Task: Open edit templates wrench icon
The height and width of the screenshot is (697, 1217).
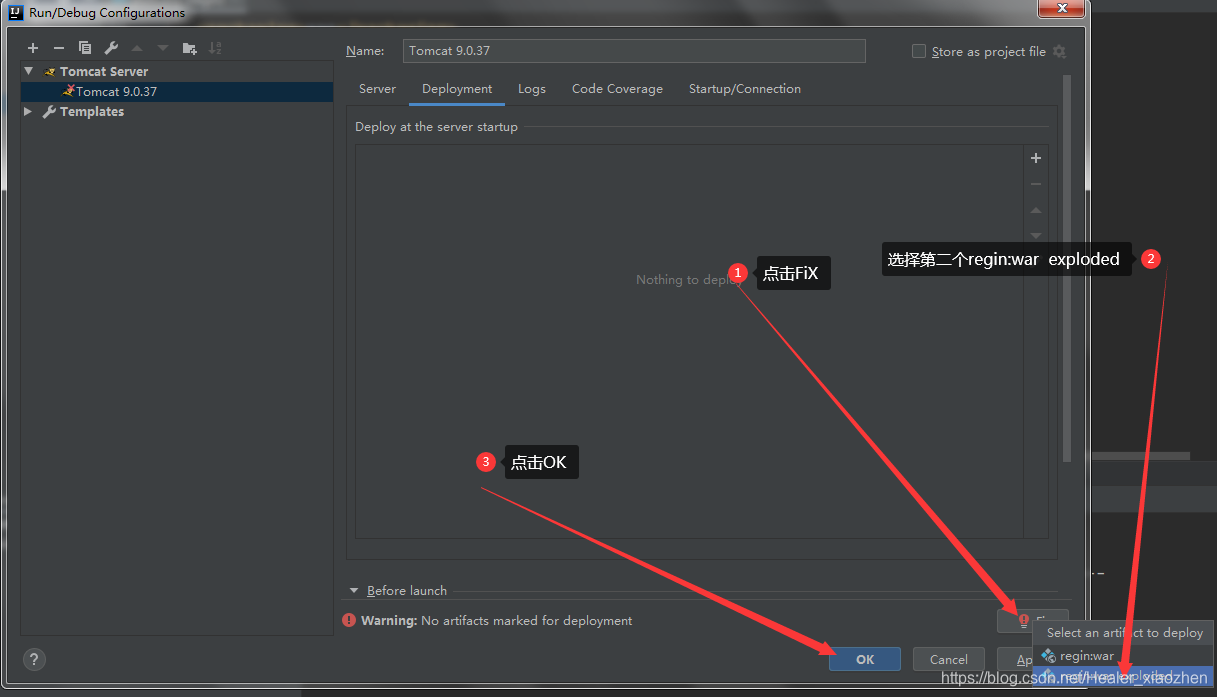Action: pos(111,48)
